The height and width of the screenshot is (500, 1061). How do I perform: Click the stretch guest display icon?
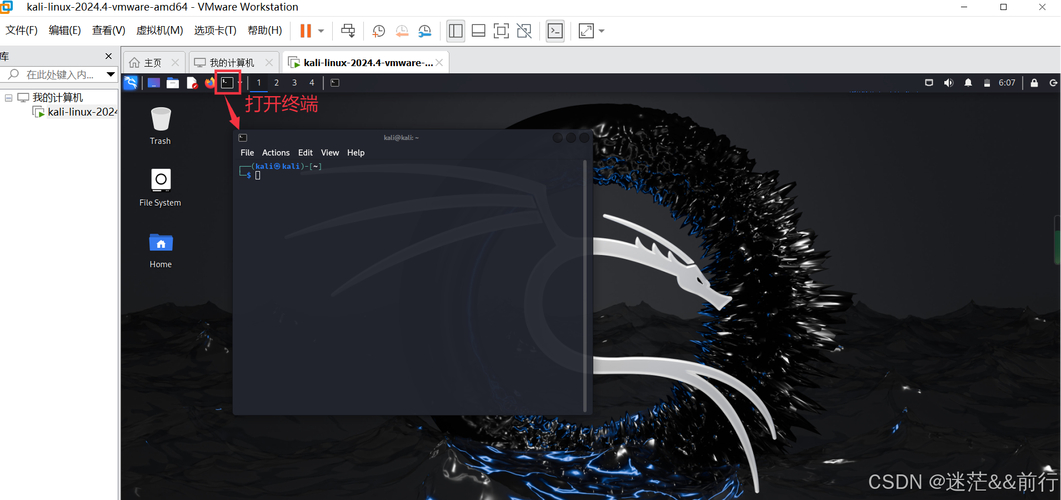click(586, 30)
